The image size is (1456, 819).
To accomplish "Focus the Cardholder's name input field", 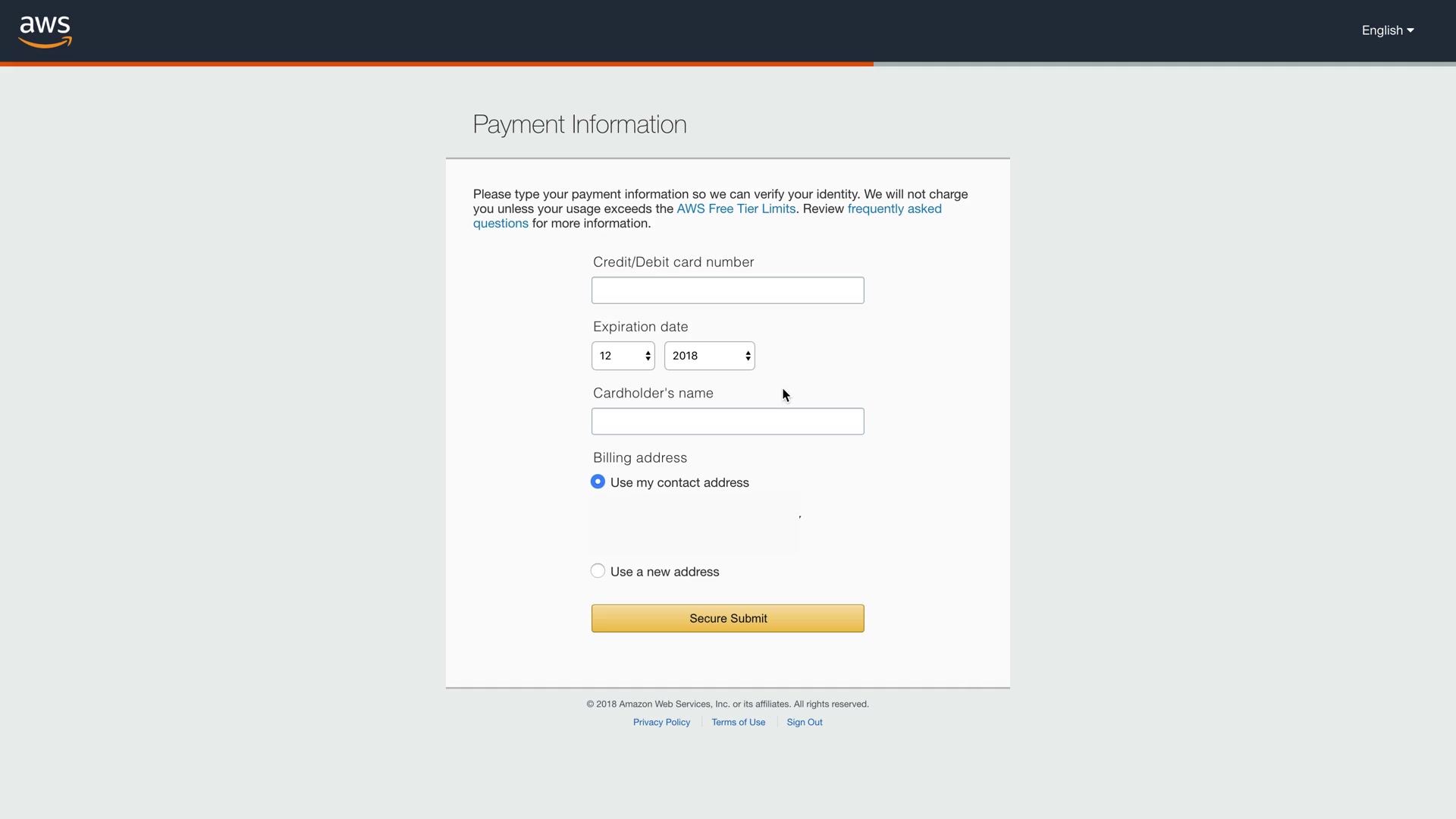I will click(727, 422).
